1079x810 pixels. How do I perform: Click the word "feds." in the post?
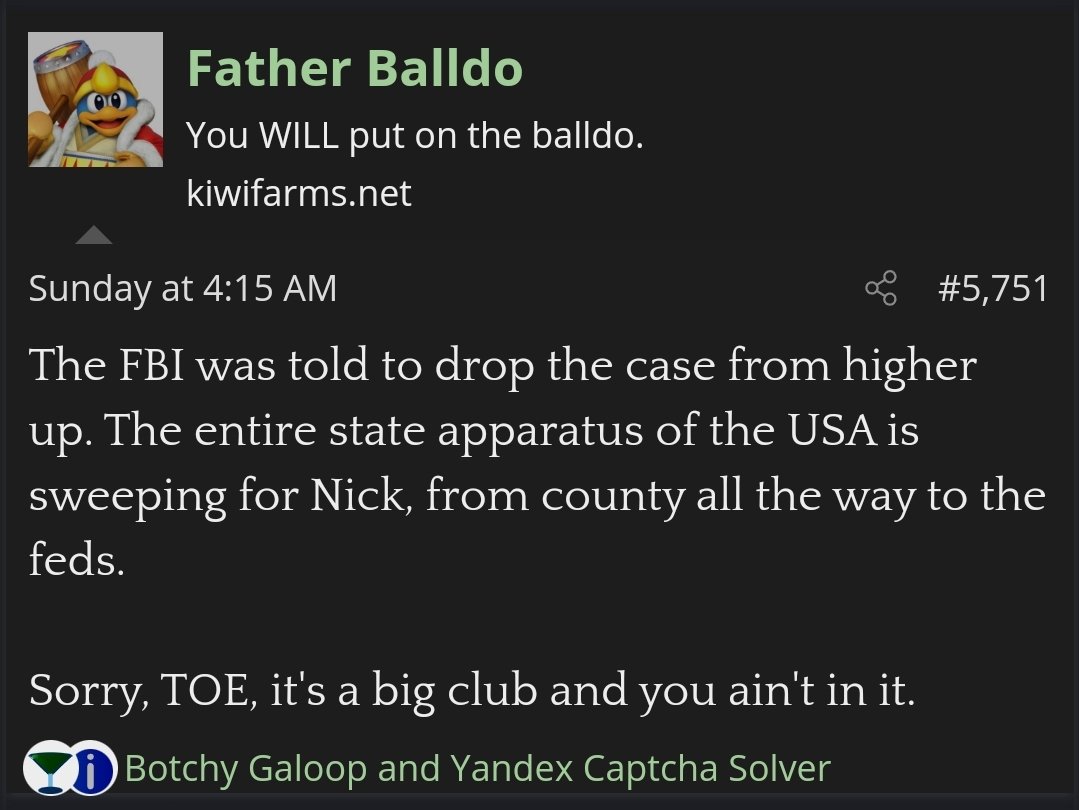pyautogui.click(x=77, y=561)
